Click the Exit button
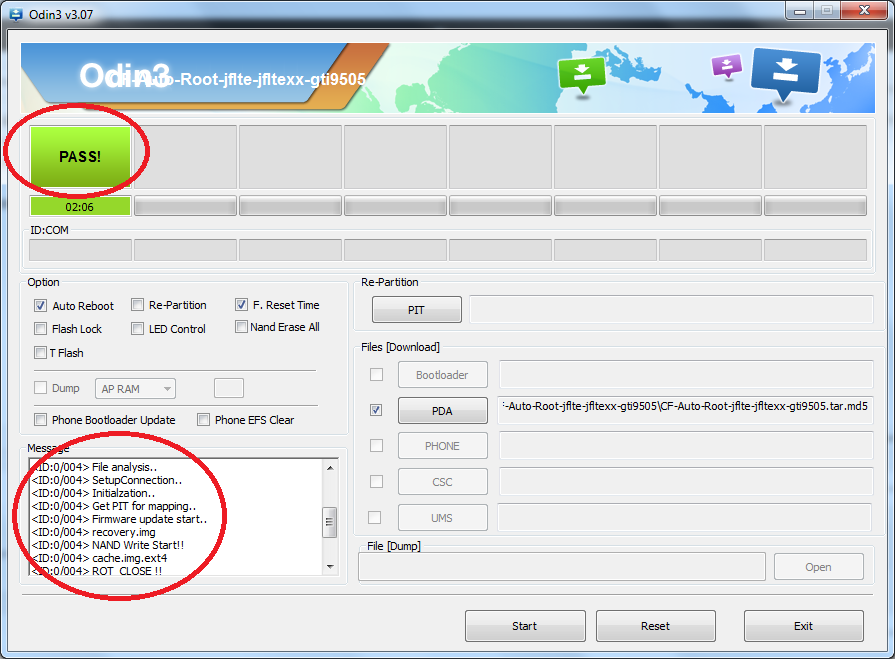 (x=803, y=626)
